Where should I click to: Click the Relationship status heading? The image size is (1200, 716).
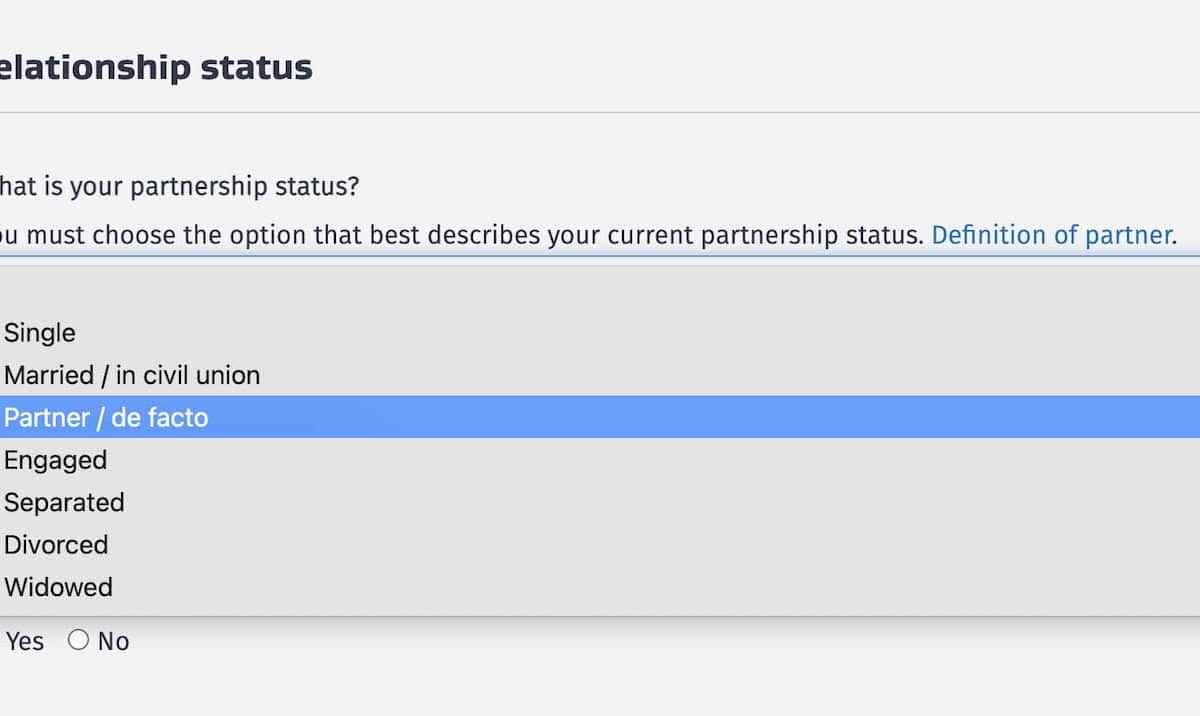click(x=156, y=68)
